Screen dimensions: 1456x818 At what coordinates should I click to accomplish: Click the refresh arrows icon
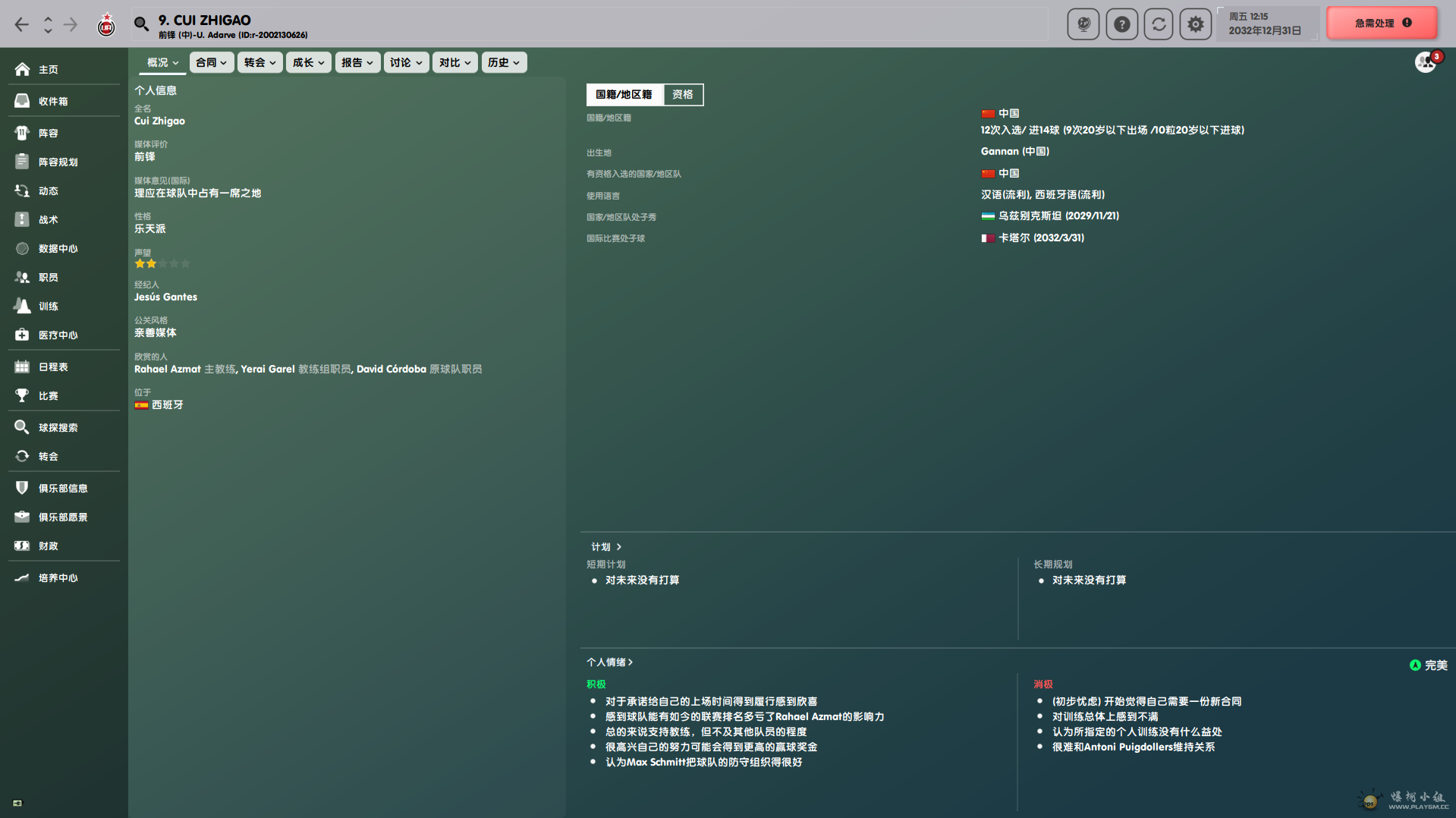[1158, 24]
